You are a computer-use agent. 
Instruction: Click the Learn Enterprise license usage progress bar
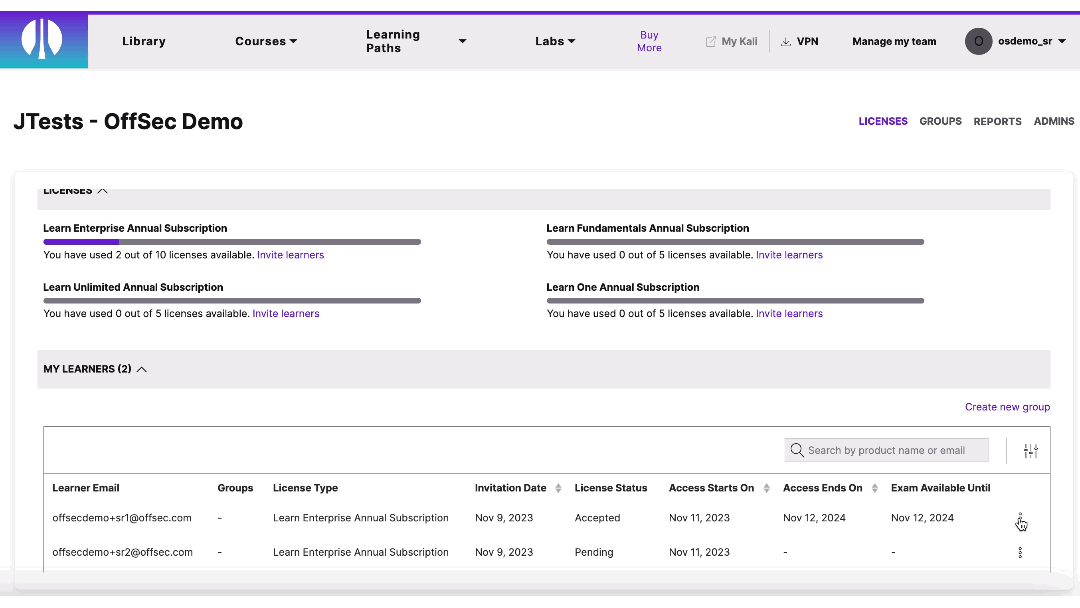pos(231,242)
